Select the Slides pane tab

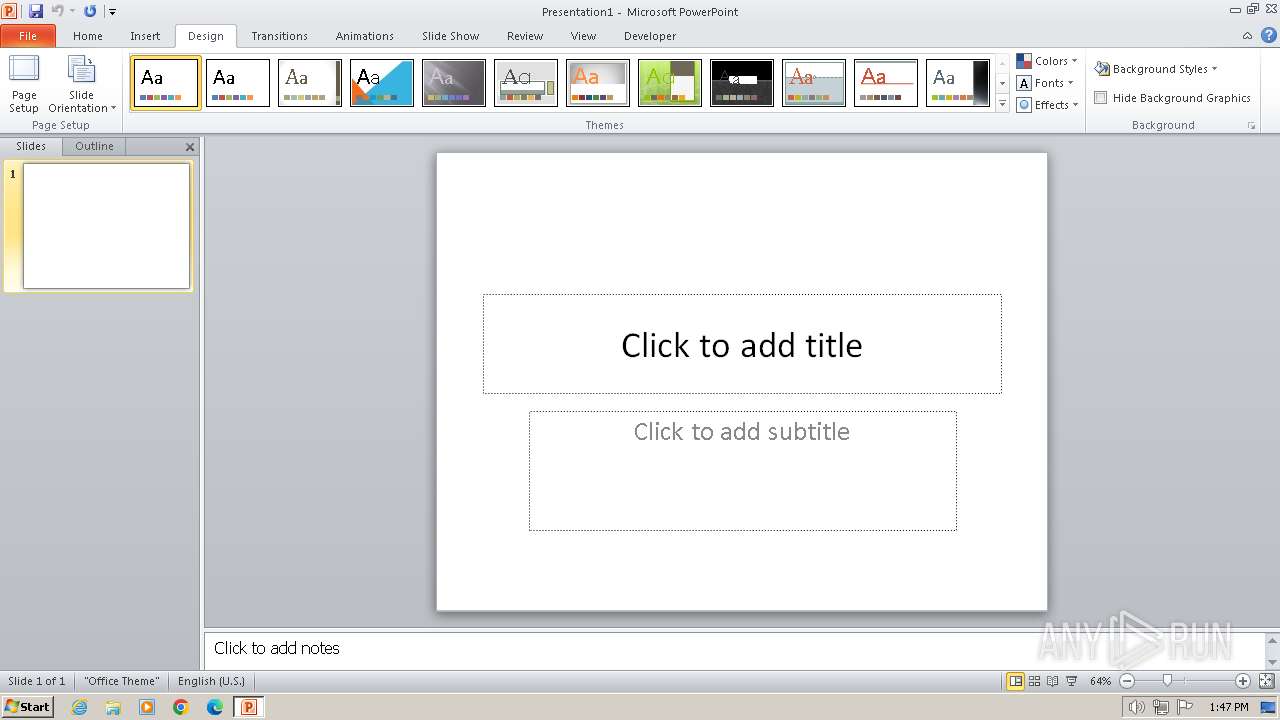[x=31, y=146]
